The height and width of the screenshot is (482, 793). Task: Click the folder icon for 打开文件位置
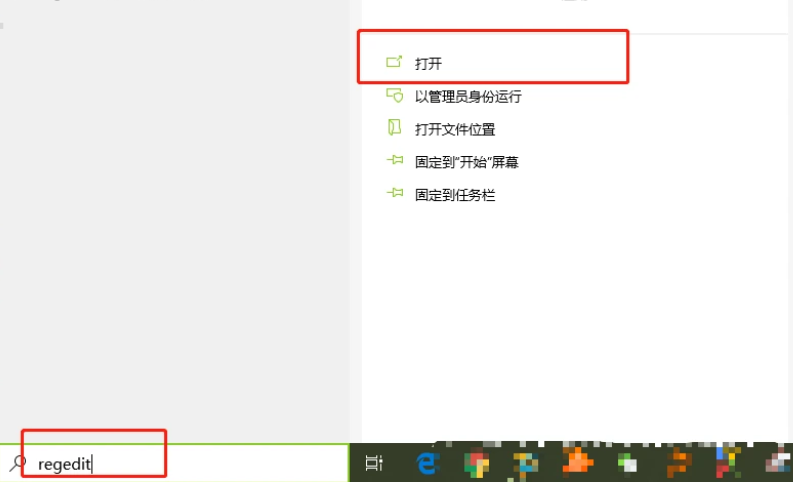coord(394,127)
